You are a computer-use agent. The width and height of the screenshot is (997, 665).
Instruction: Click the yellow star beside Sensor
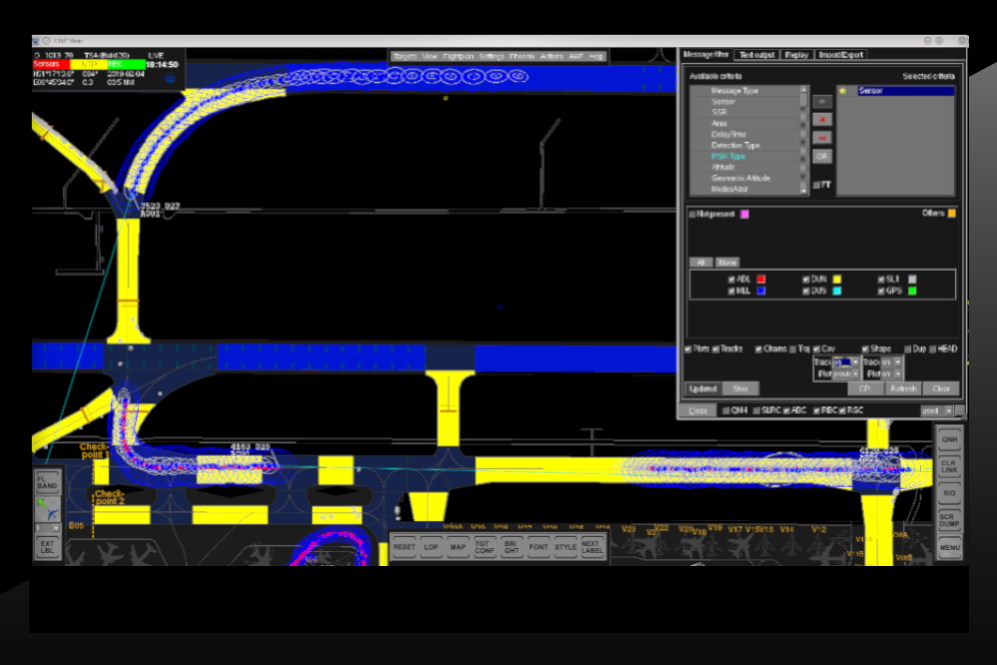[843, 91]
